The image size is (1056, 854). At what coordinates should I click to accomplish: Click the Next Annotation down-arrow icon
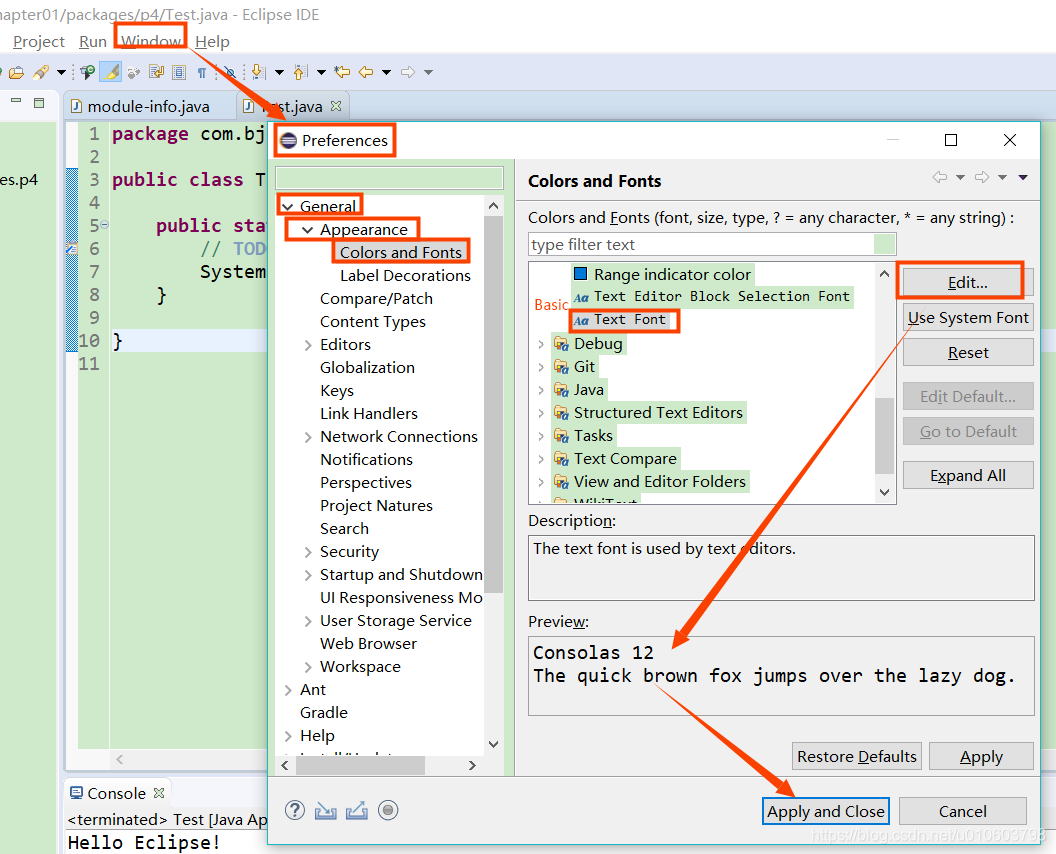[258, 72]
